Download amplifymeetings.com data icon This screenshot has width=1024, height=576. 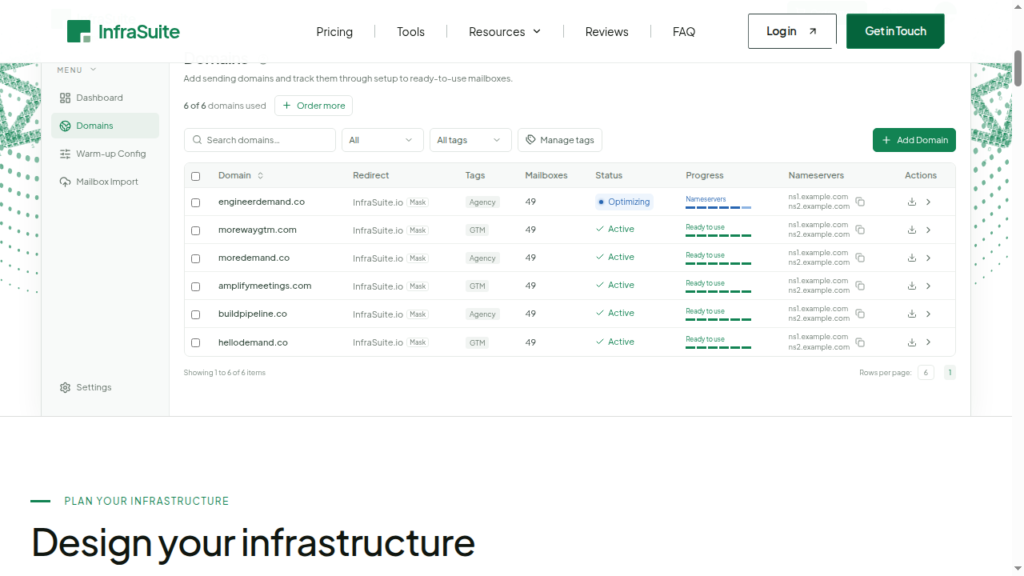[x=912, y=286]
